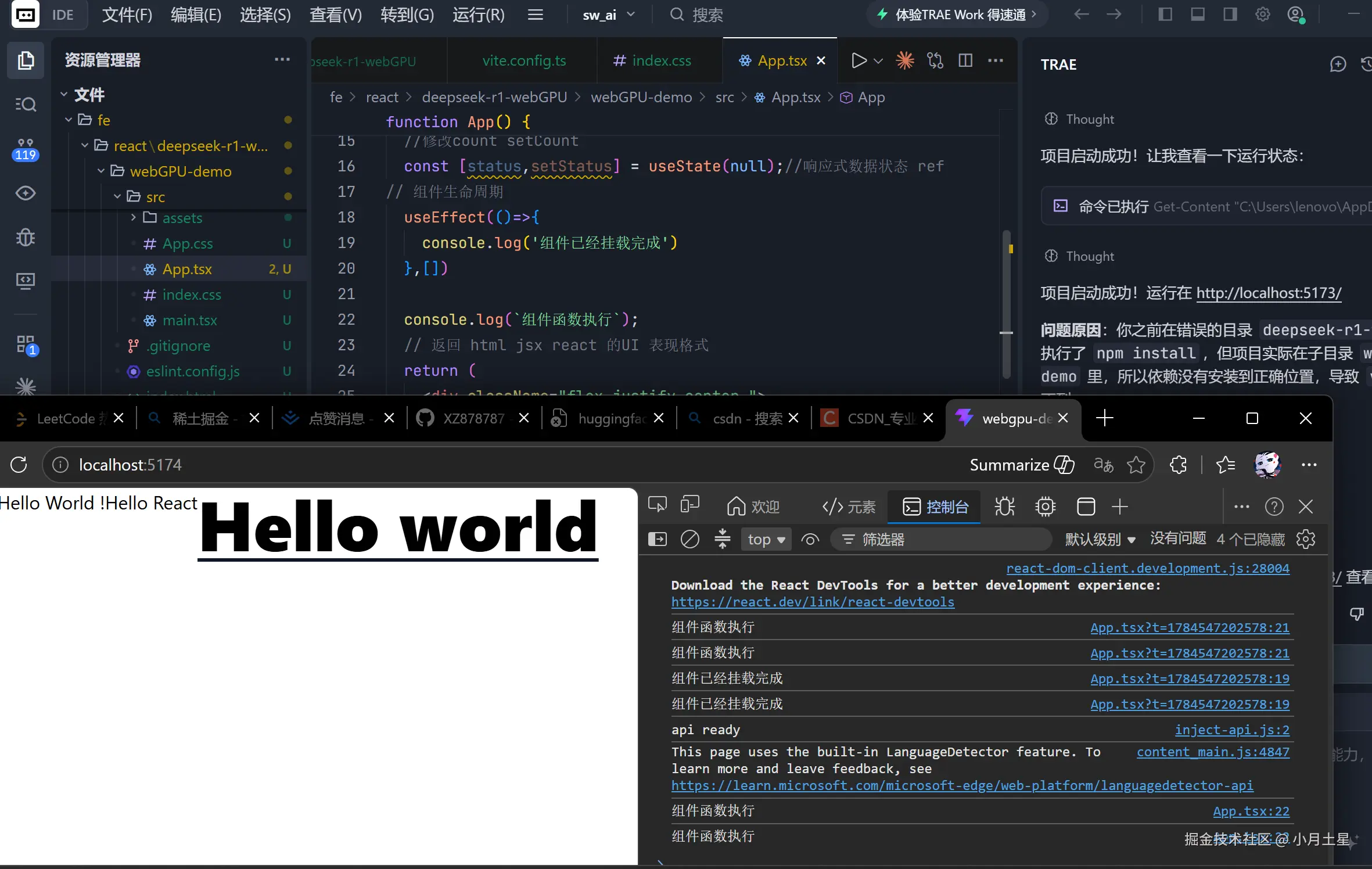1372x869 pixels.
Task: Select main.tsx in the file tree
Action: [179, 320]
